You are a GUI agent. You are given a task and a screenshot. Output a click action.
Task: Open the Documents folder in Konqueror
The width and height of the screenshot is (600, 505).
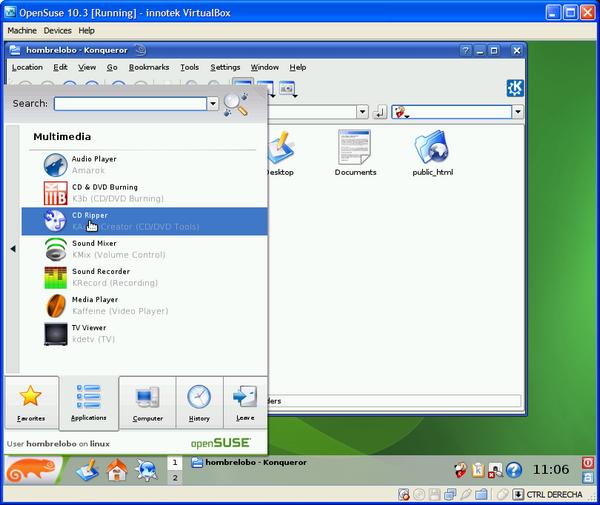[x=355, y=153]
